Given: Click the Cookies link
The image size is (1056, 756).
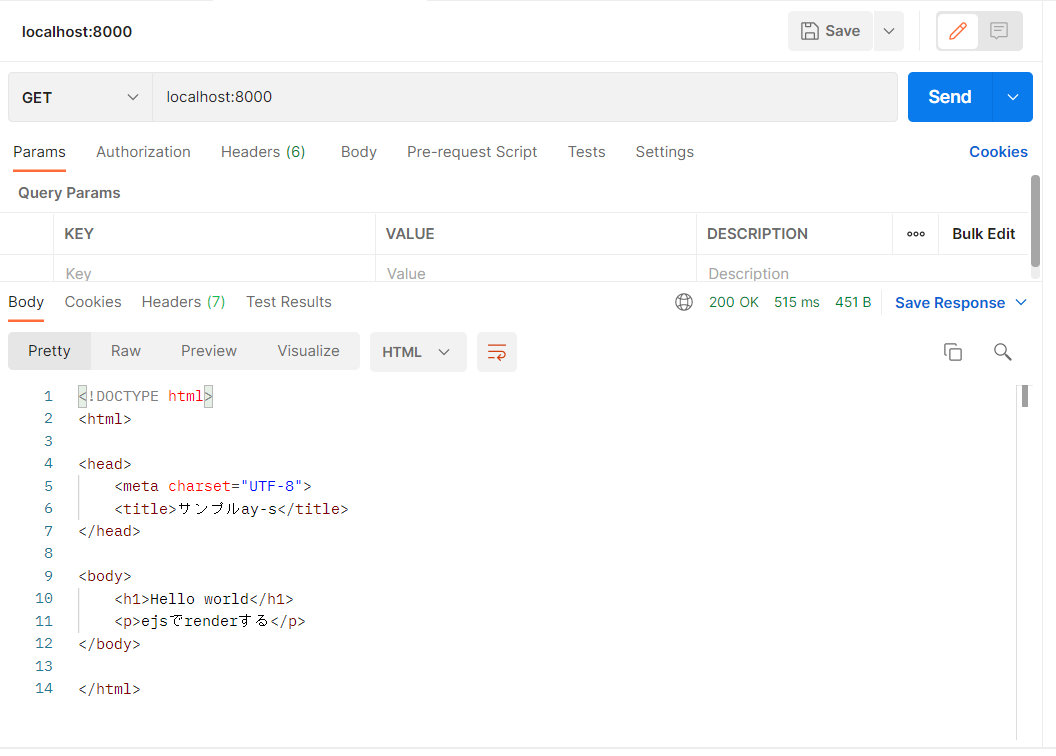Looking at the screenshot, I should [x=998, y=152].
